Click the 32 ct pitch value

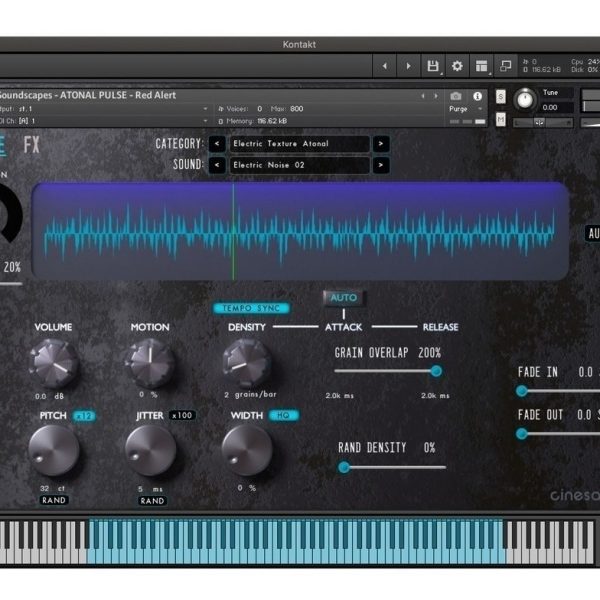[x=53, y=489]
